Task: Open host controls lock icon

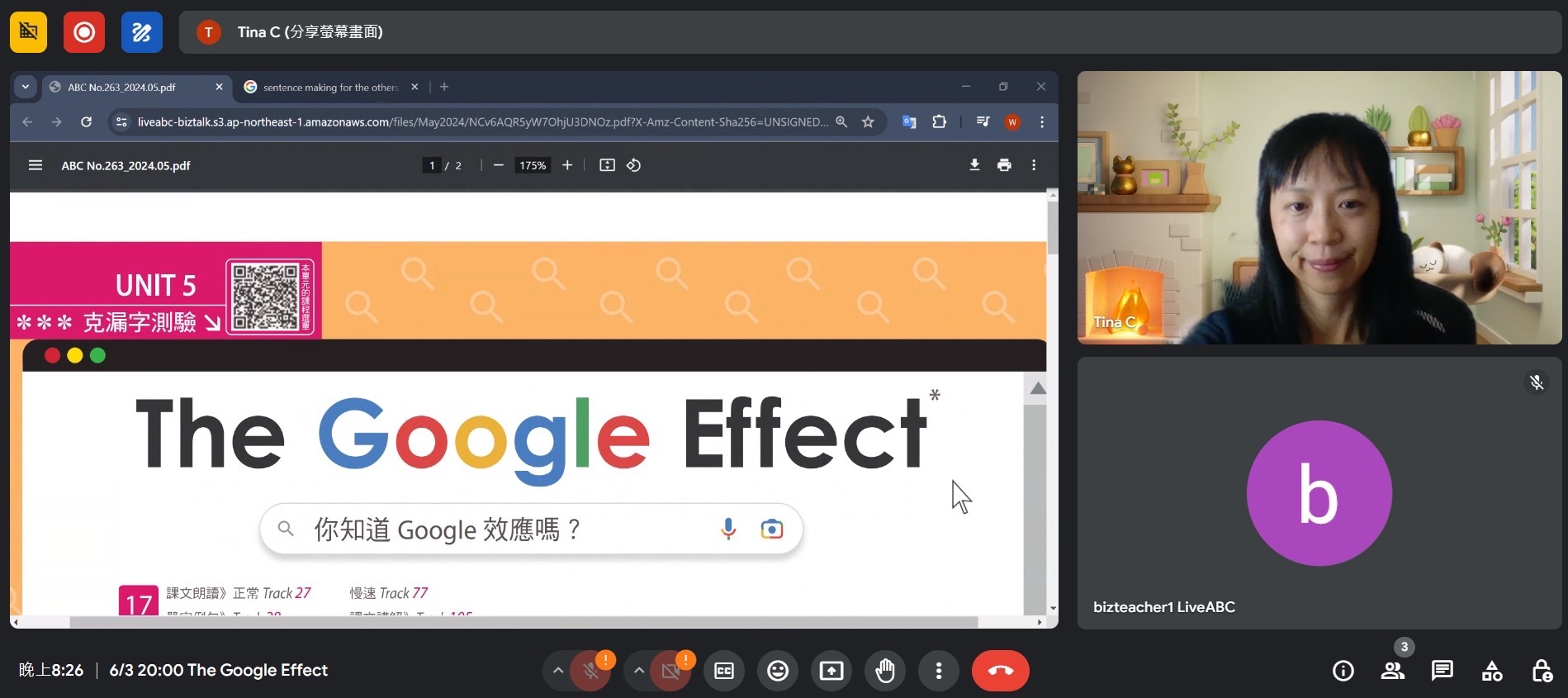Action: pyautogui.click(x=1542, y=671)
